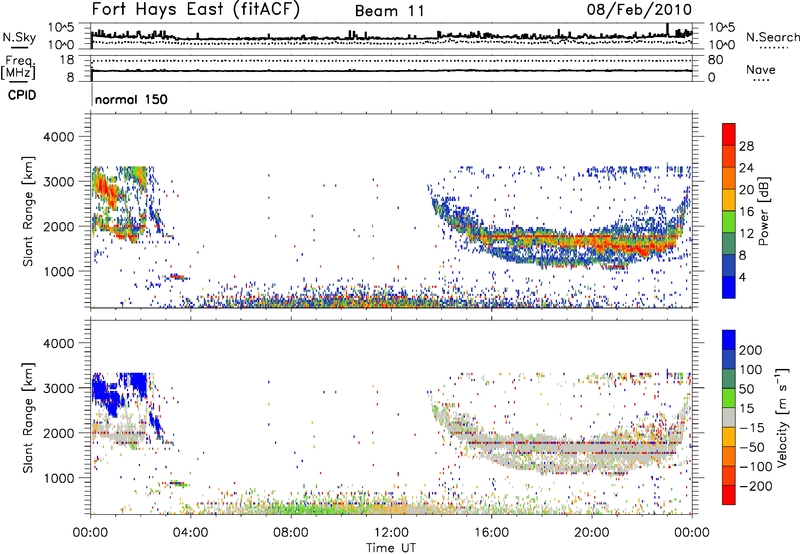Click the '3000' tick on the velocity panel
Screen dimensions: 800x554
coord(59,388)
